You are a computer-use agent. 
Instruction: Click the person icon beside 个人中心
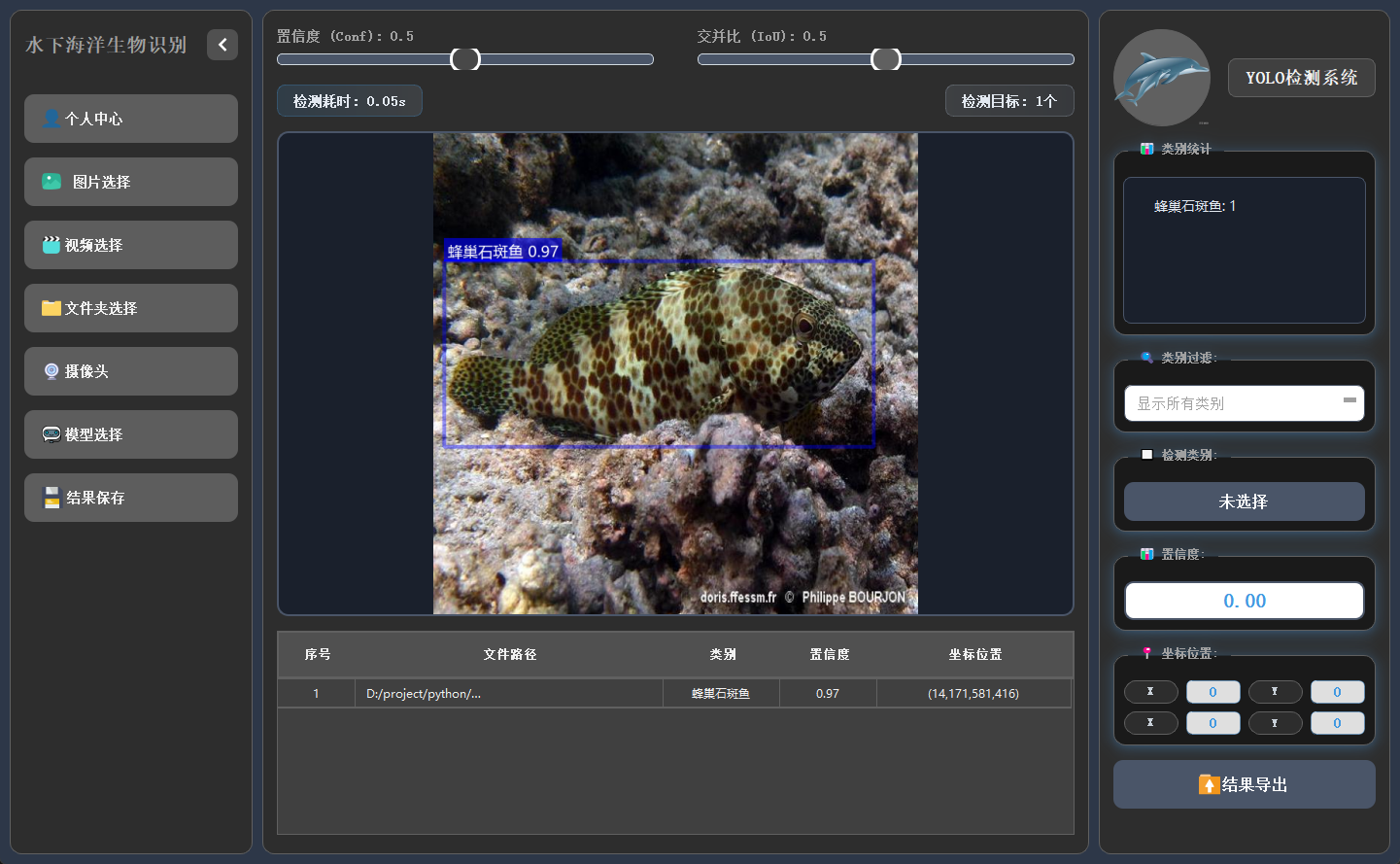tap(51, 119)
